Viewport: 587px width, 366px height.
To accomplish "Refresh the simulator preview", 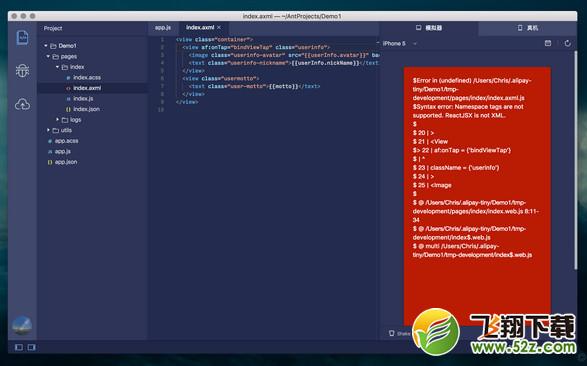I will tap(568, 43).
